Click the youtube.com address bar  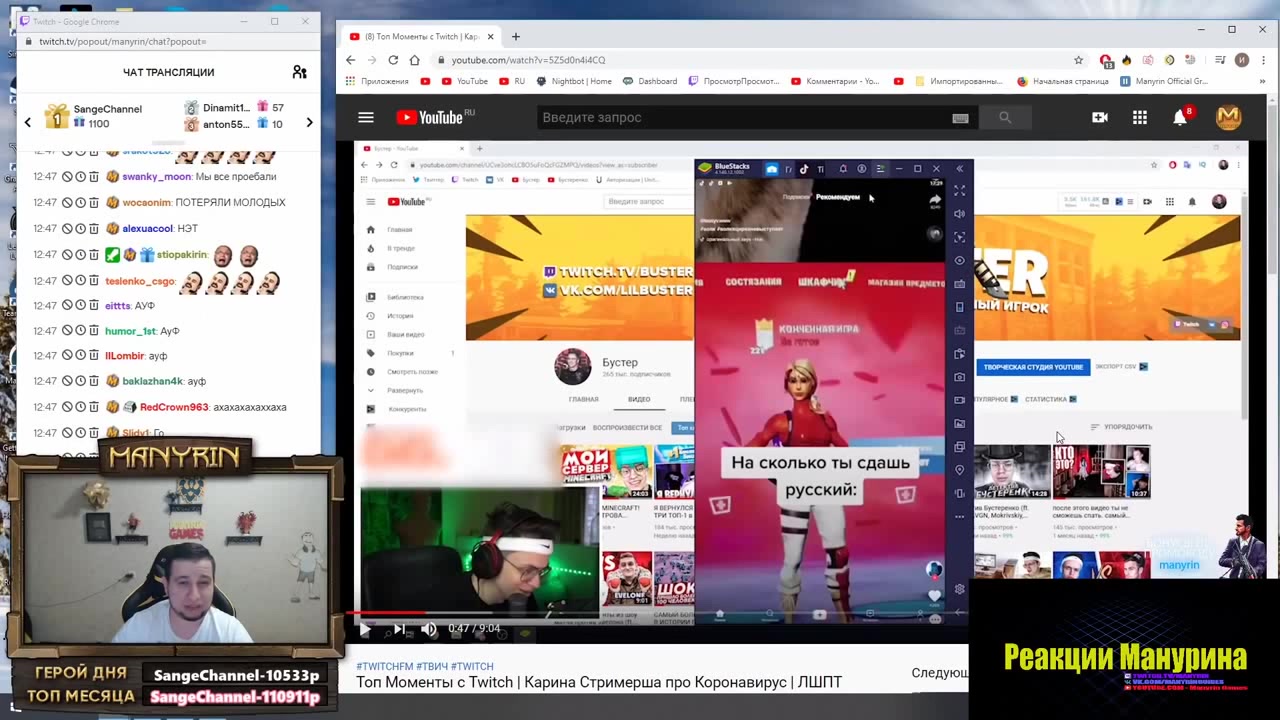tap(750, 60)
